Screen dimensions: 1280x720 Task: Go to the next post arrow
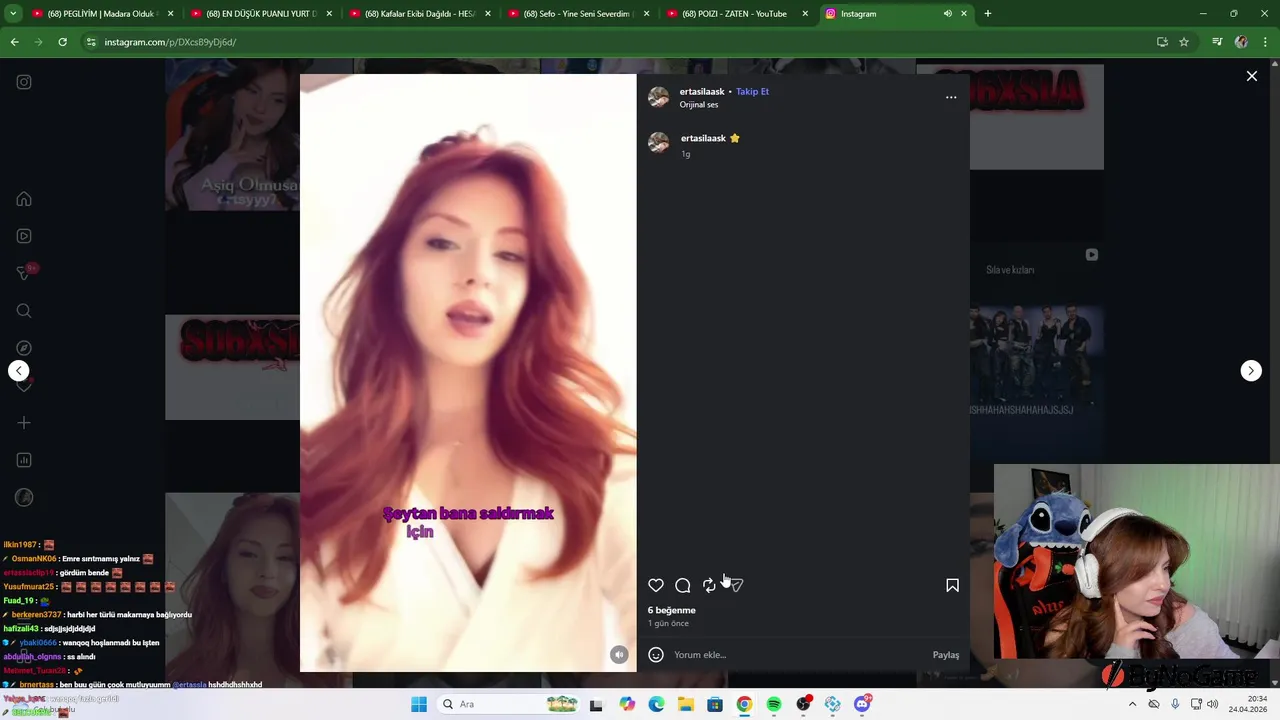click(x=1251, y=371)
